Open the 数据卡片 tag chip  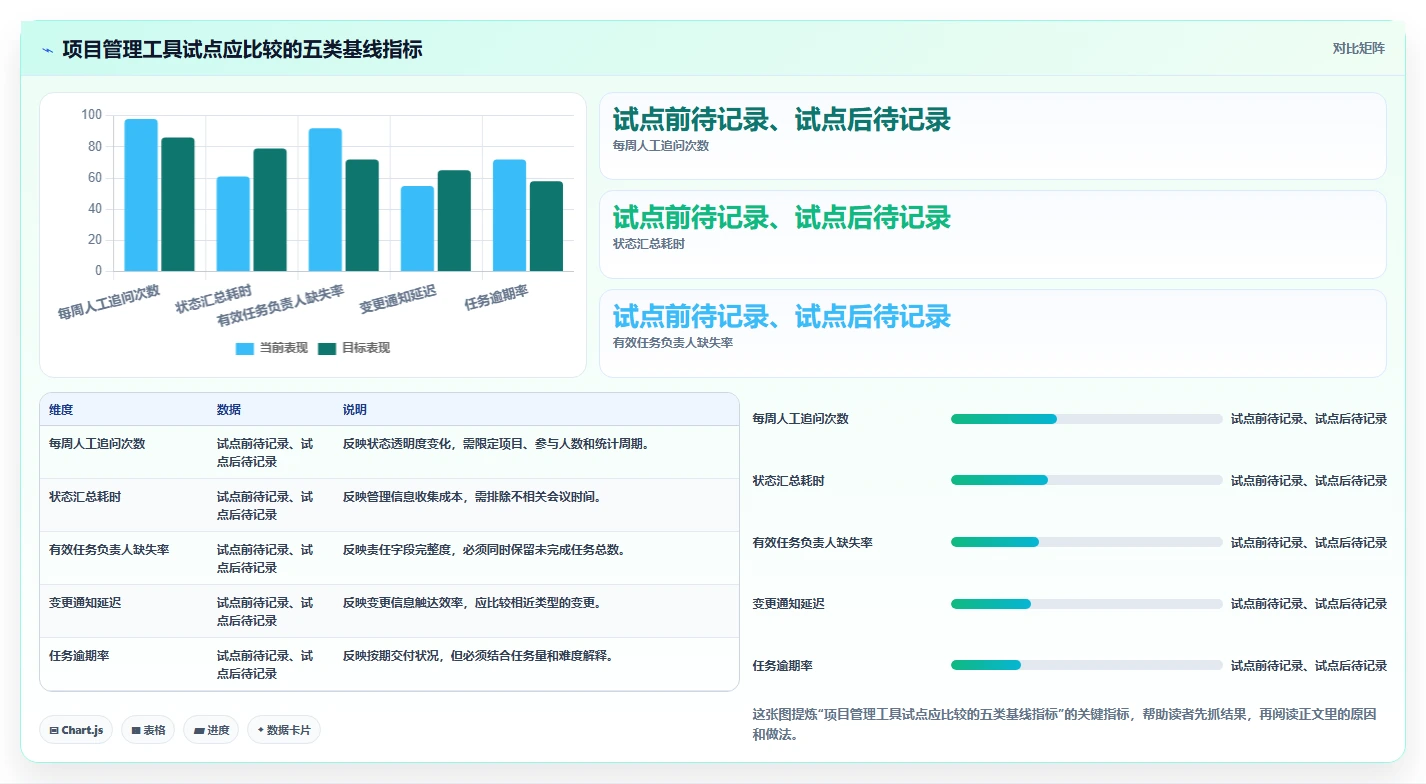pos(284,730)
